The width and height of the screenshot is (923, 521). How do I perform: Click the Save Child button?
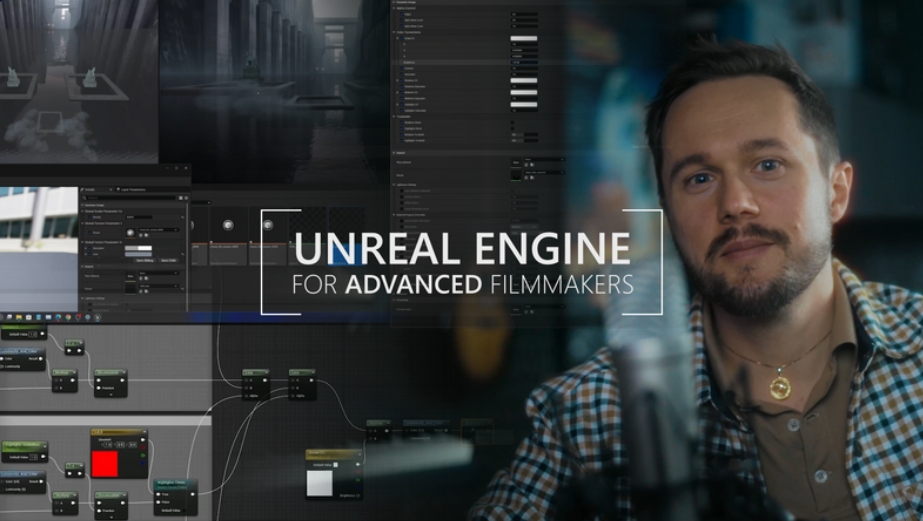[x=168, y=260]
